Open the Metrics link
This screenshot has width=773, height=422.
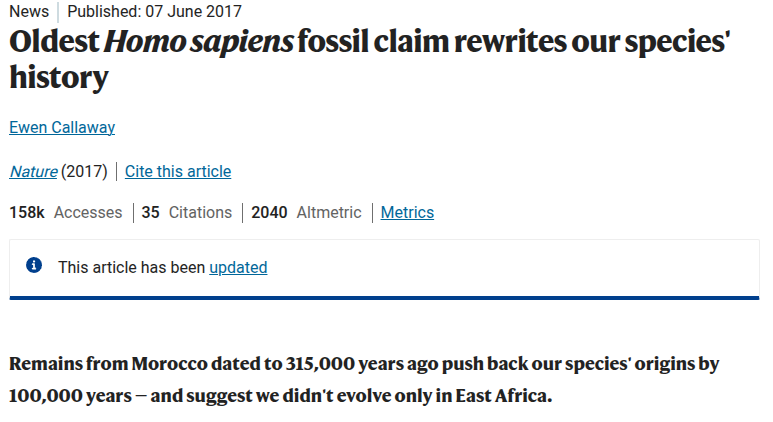407,212
